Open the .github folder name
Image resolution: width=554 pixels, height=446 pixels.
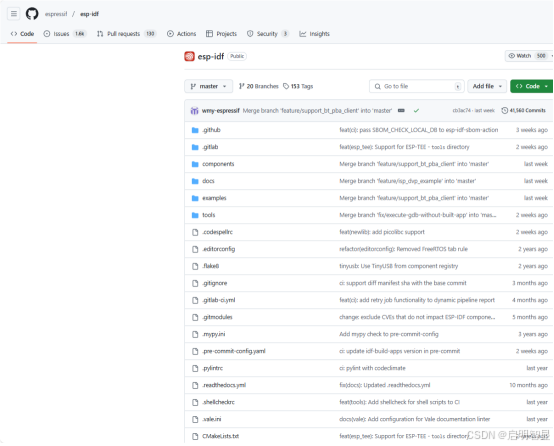pos(211,130)
